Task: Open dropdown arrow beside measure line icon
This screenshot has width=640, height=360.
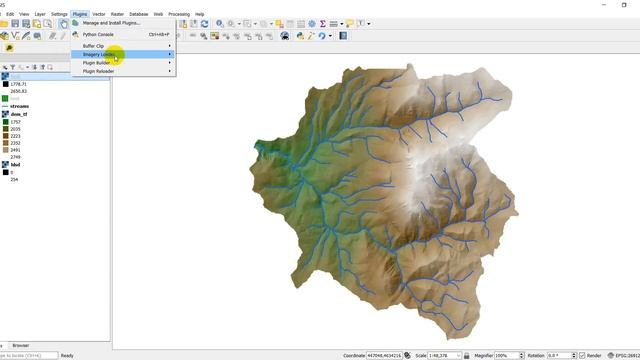Action: click(x=341, y=24)
